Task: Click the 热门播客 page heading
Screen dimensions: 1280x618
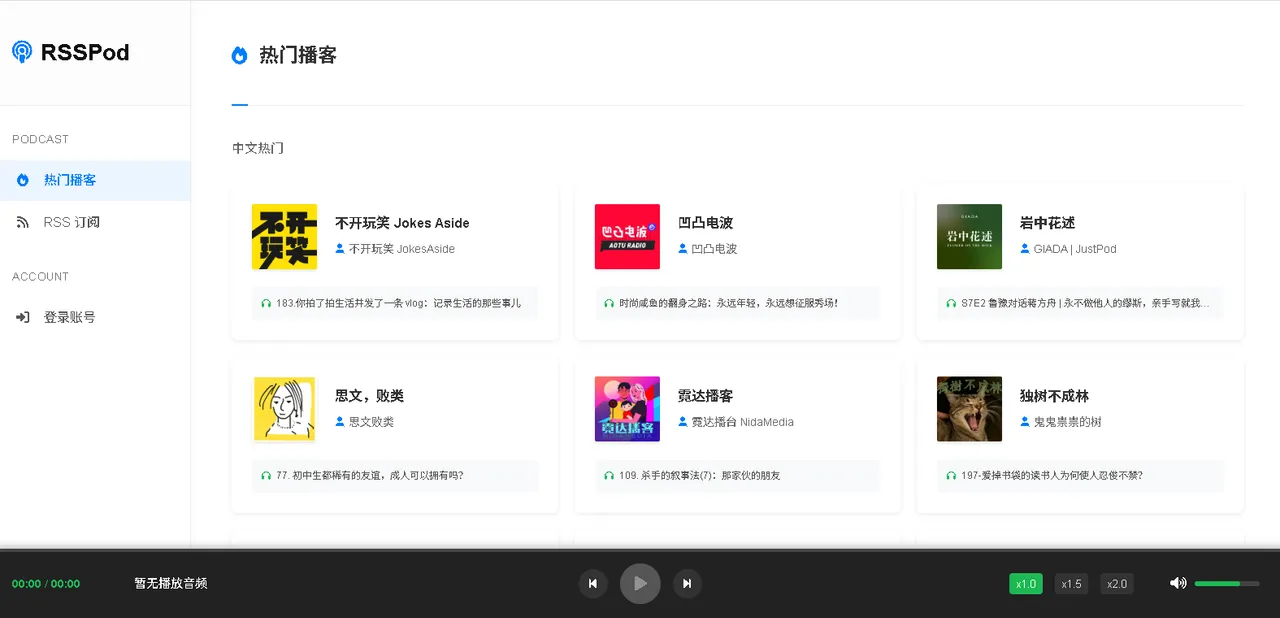Action: tap(298, 55)
